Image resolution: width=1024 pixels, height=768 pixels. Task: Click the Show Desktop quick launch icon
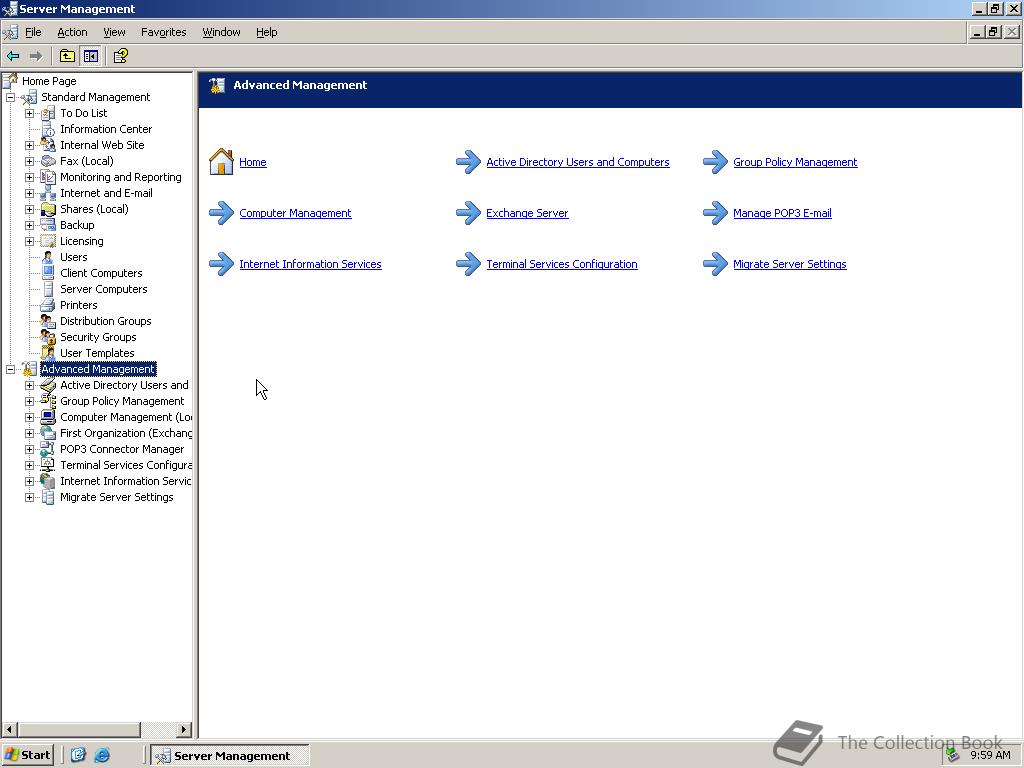pos(78,755)
